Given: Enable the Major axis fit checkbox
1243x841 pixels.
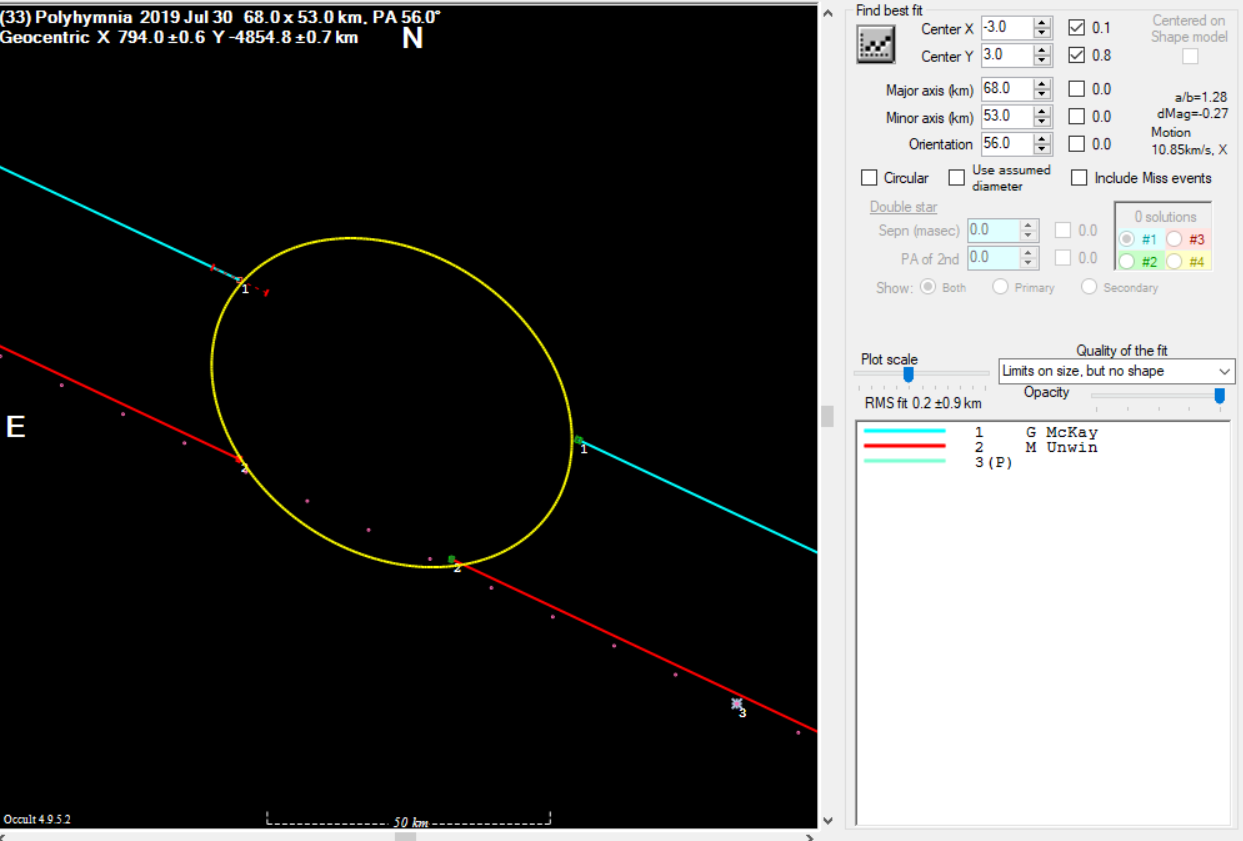Looking at the screenshot, I should click(1076, 89).
